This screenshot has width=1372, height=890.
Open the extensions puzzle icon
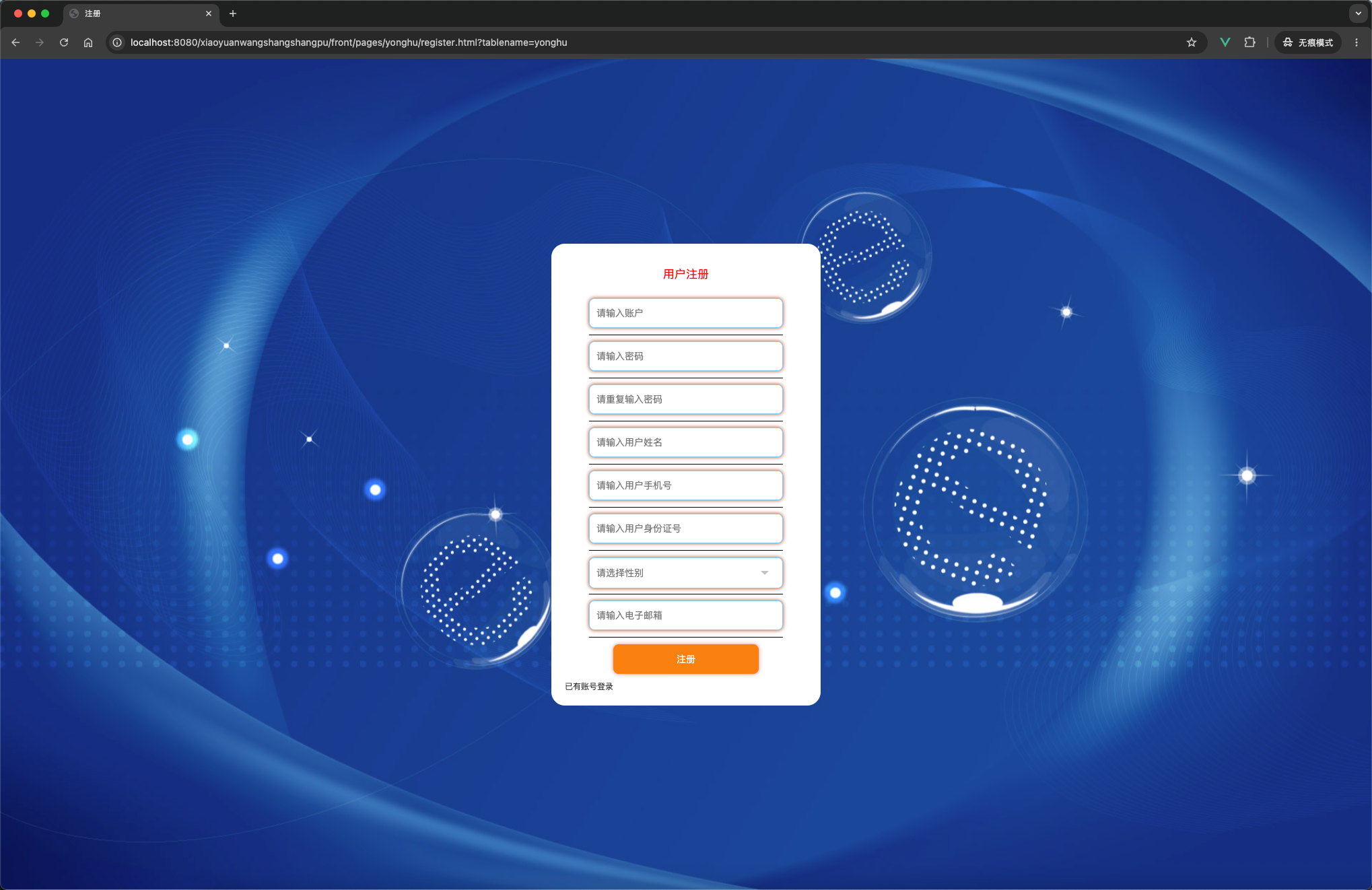pyautogui.click(x=1250, y=42)
